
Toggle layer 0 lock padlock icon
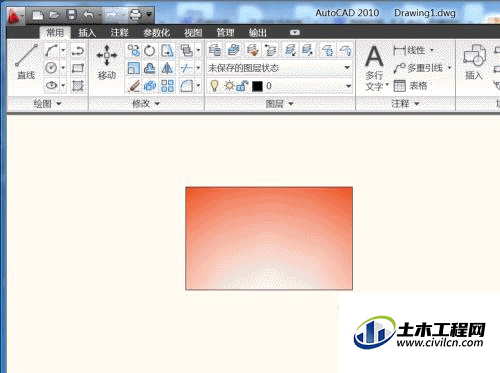point(242,86)
